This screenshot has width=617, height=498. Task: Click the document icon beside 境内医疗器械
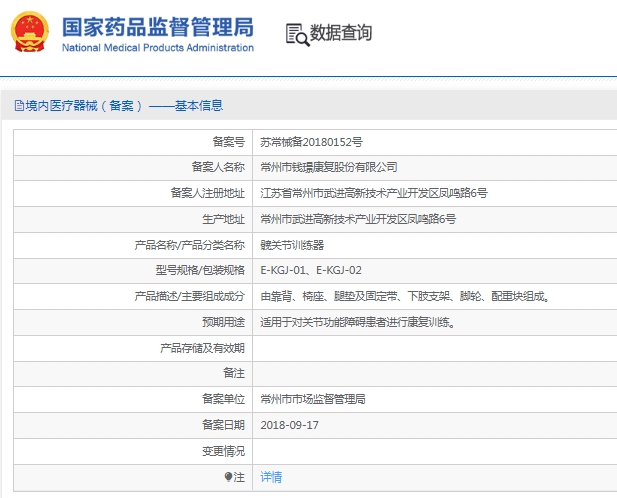click(19, 105)
